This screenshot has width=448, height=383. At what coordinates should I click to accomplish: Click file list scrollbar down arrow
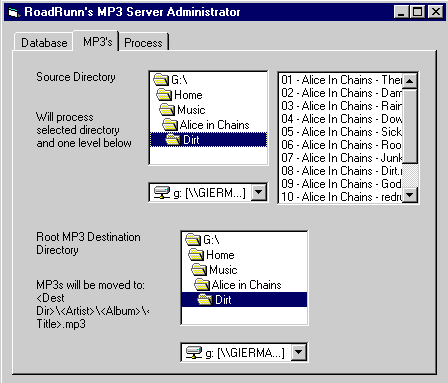tap(410, 195)
